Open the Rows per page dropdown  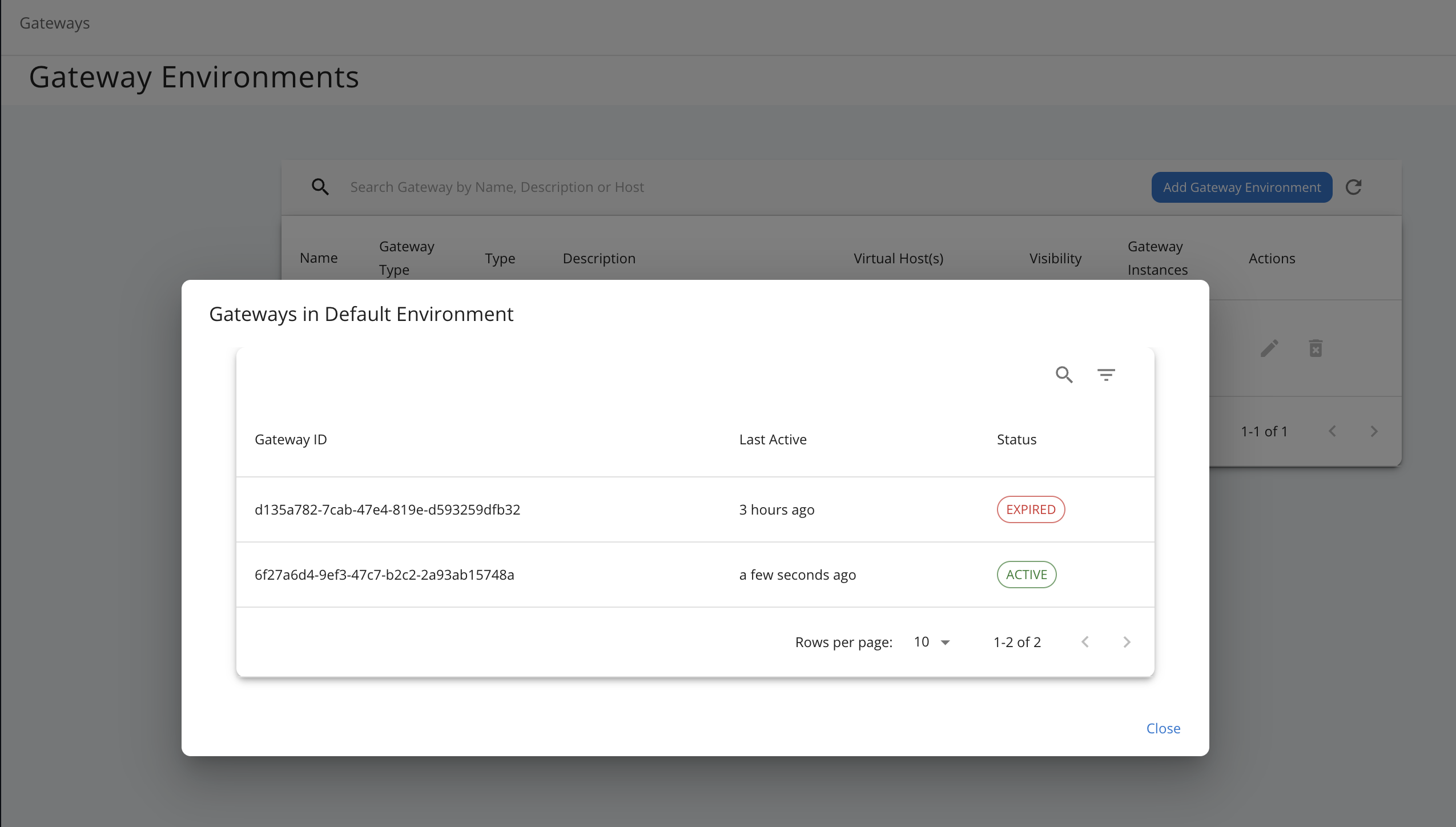click(932, 642)
